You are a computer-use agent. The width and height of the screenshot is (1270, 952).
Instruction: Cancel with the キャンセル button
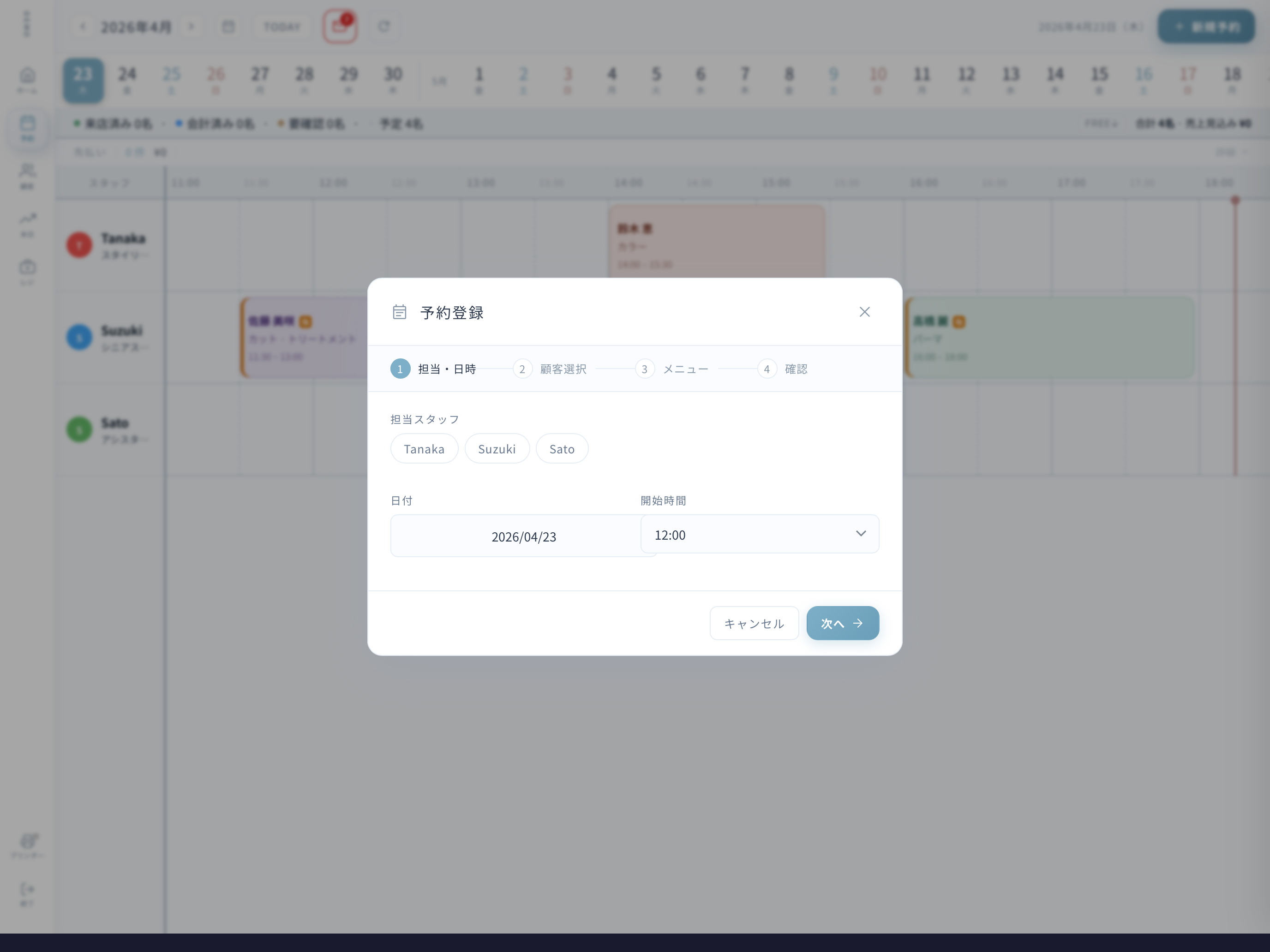[x=754, y=623]
